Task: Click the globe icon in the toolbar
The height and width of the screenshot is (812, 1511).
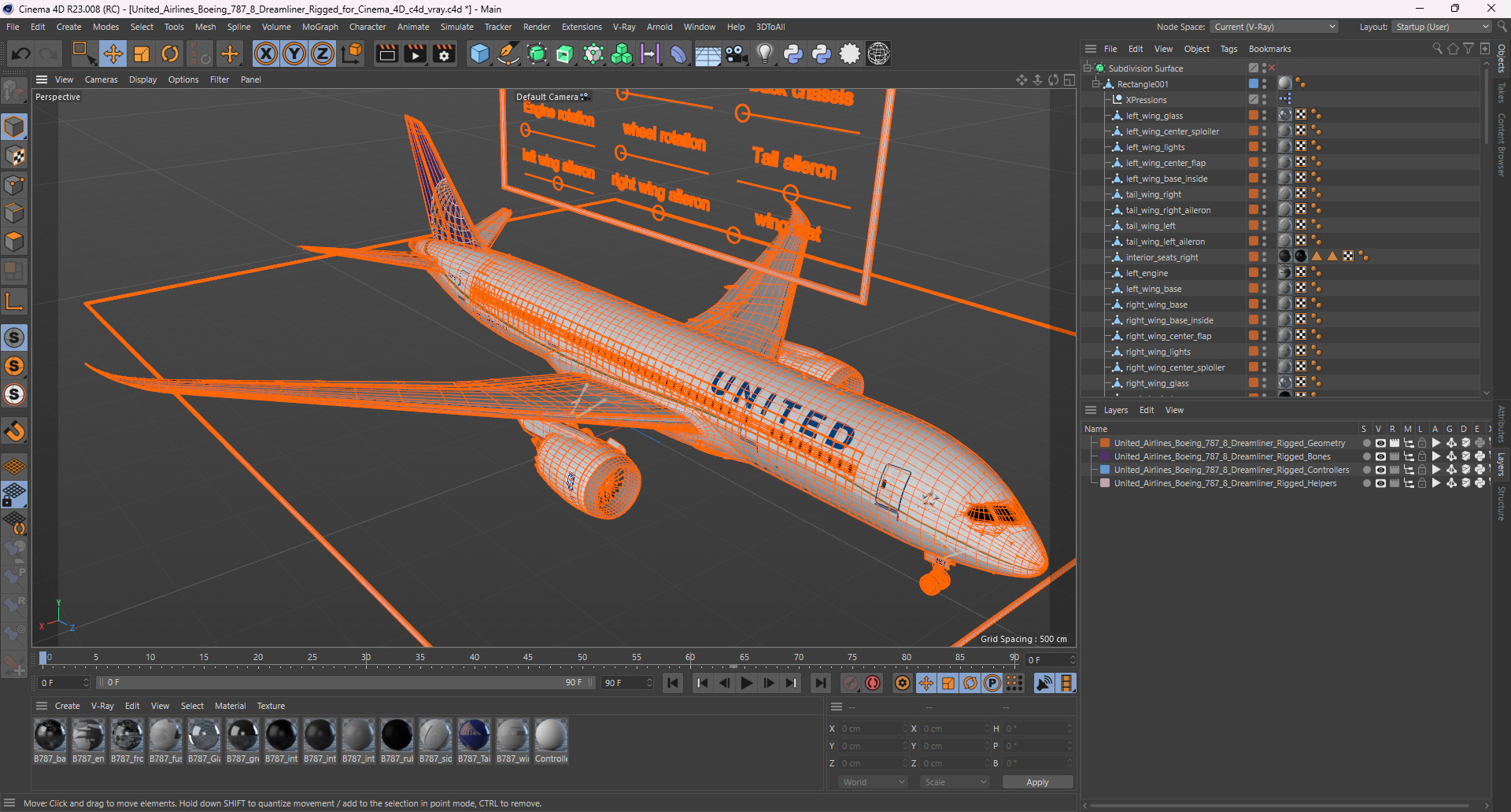Action: [x=878, y=54]
